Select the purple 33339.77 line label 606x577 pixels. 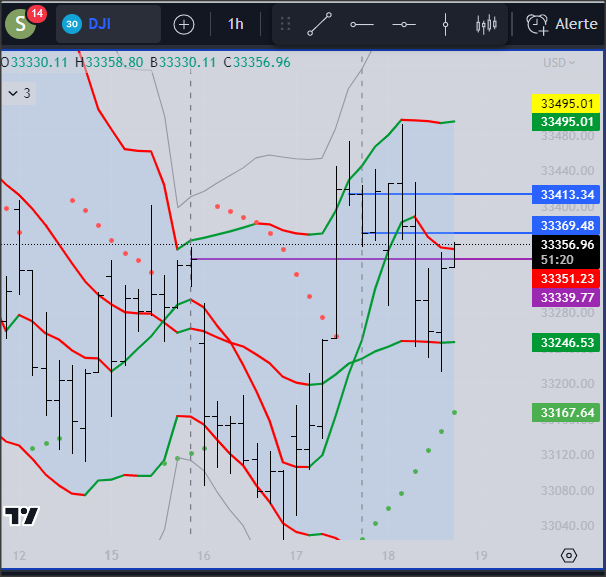coord(566,298)
